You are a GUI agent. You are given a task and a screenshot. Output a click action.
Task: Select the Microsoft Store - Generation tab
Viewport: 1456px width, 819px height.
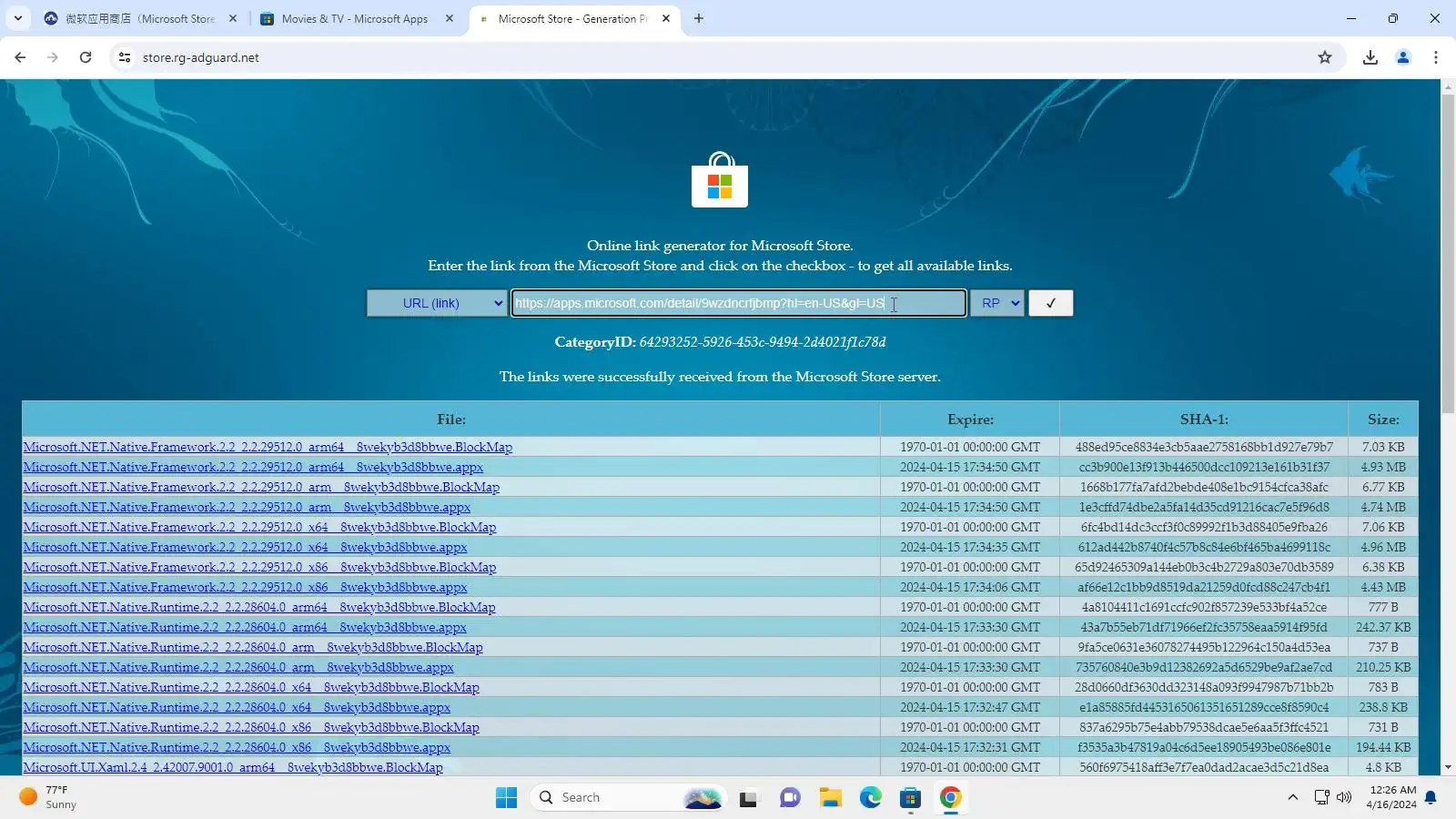coord(573,18)
